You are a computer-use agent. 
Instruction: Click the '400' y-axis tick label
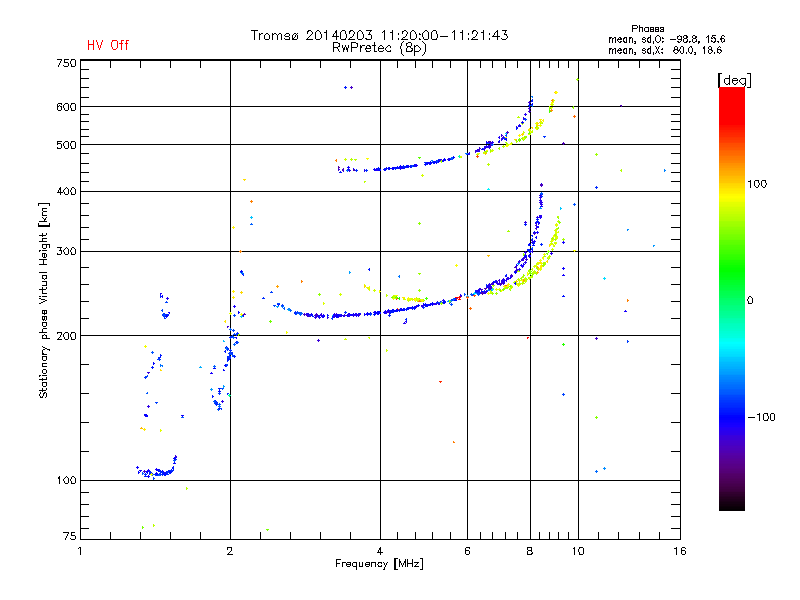pyautogui.click(x=66, y=191)
